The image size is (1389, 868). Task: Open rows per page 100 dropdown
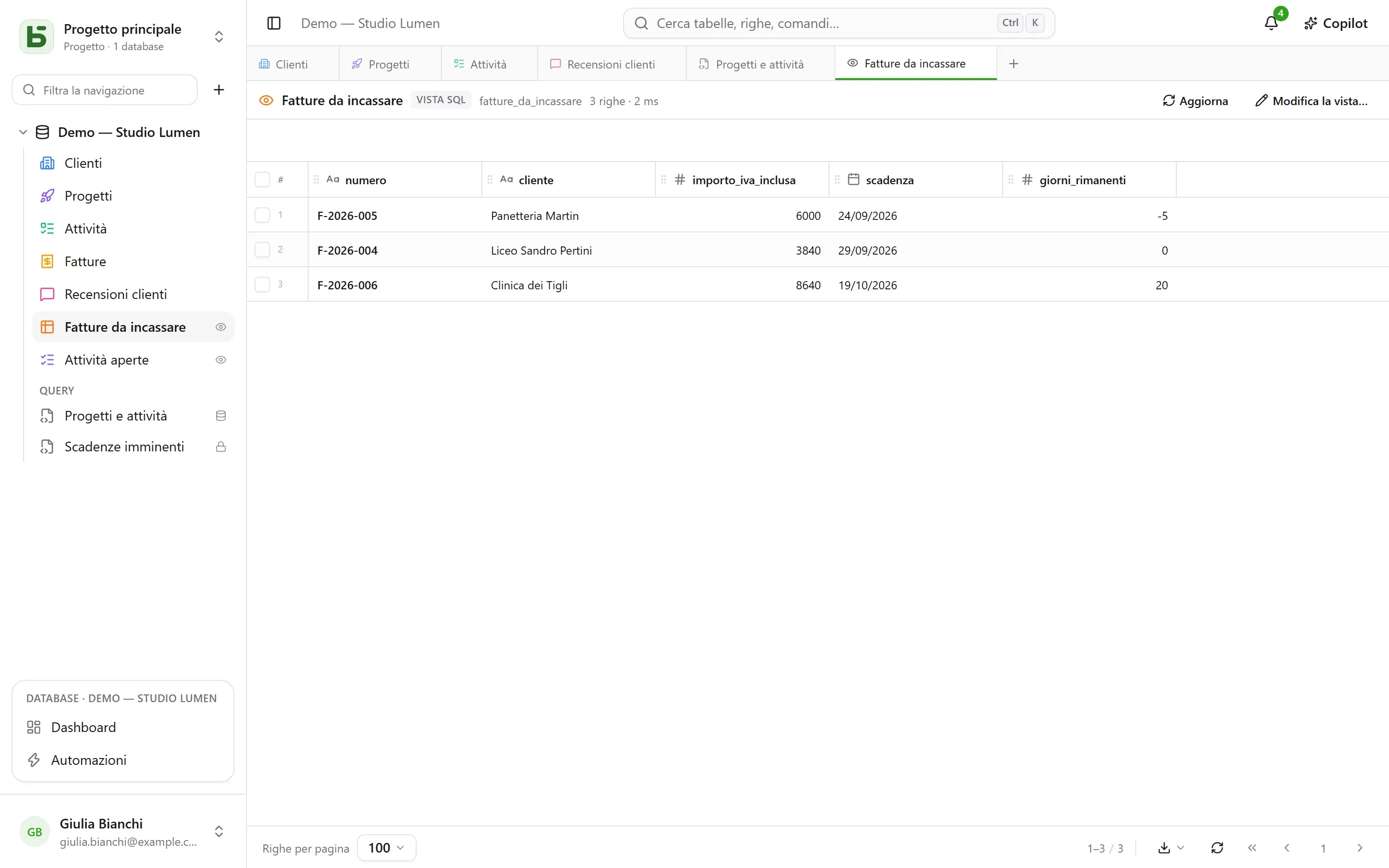click(386, 848)
